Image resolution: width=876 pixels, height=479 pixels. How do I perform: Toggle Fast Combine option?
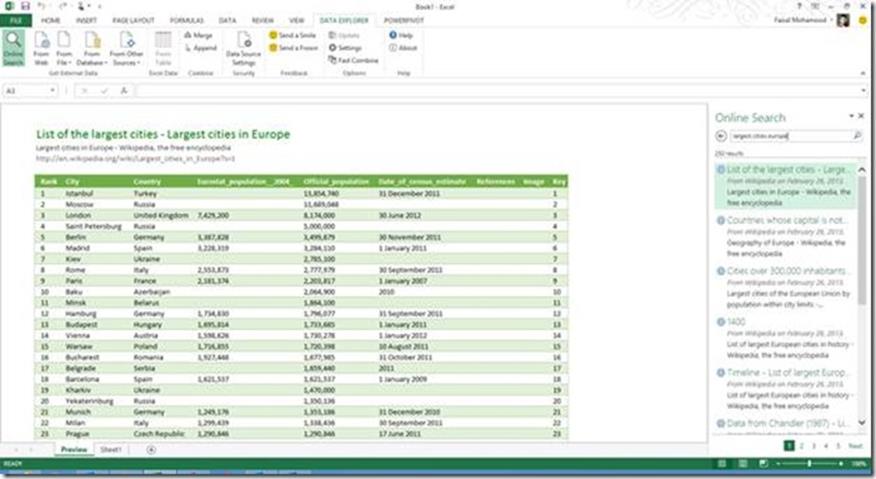pyautogui.click(x=354, y=60)
